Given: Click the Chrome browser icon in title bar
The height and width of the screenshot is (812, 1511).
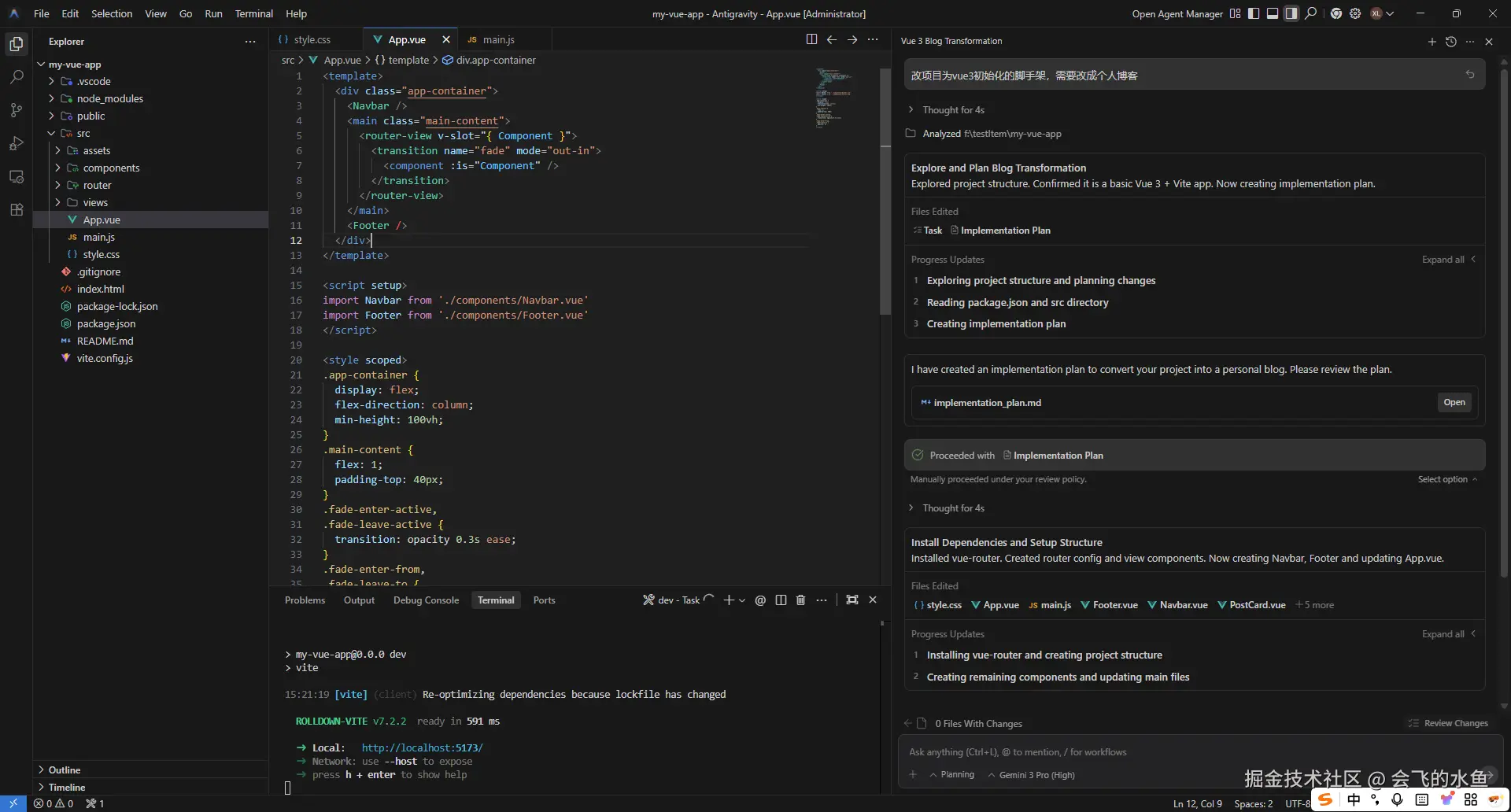Looking at the screenshot, I should (x=1336, y=13).
